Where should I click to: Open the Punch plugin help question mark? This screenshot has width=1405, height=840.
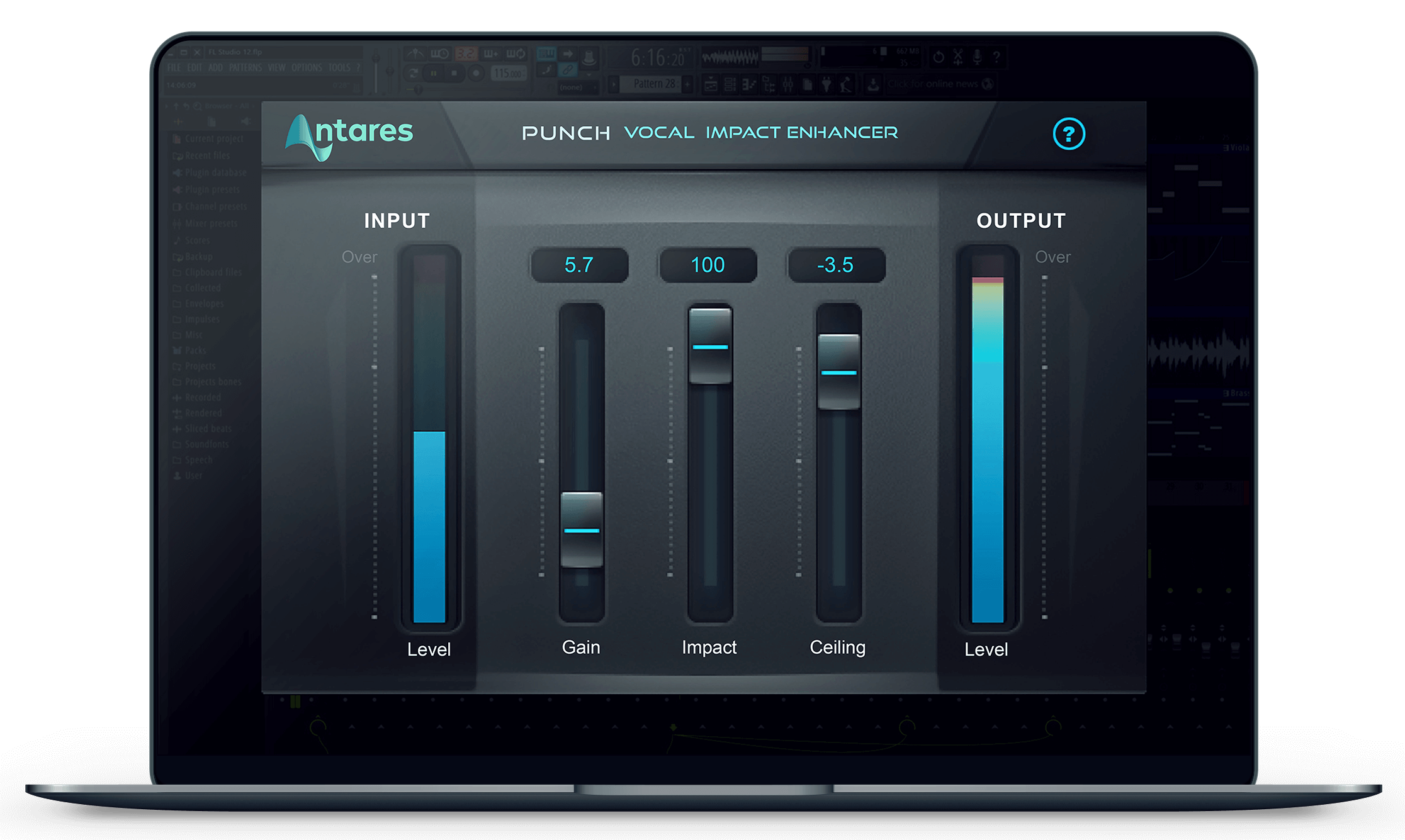(x=1069, y=133)
